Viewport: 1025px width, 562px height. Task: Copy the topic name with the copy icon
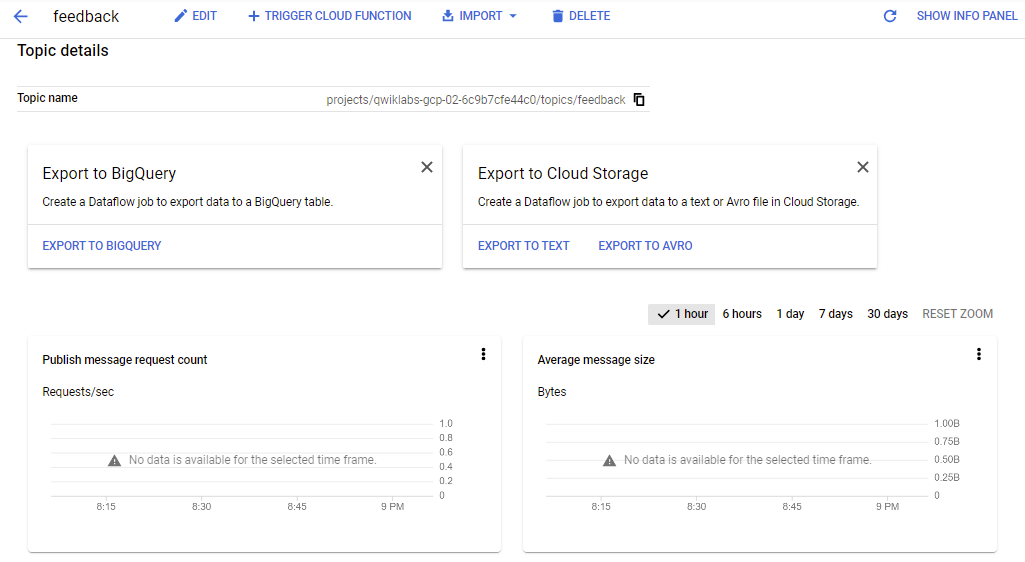[x=639, y=99]
